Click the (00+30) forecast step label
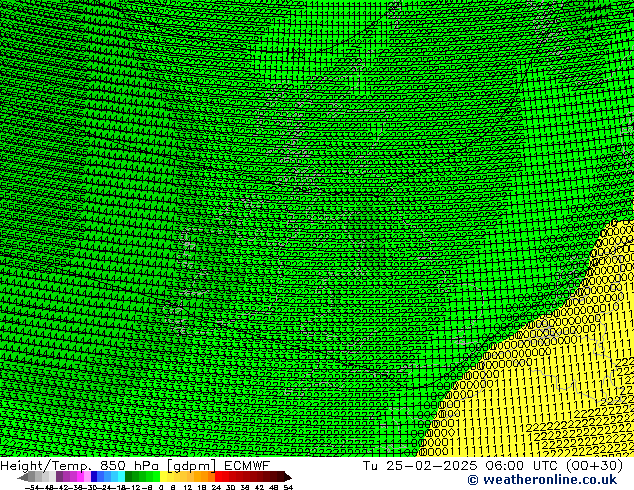634x490 pixels. point(594,466)
